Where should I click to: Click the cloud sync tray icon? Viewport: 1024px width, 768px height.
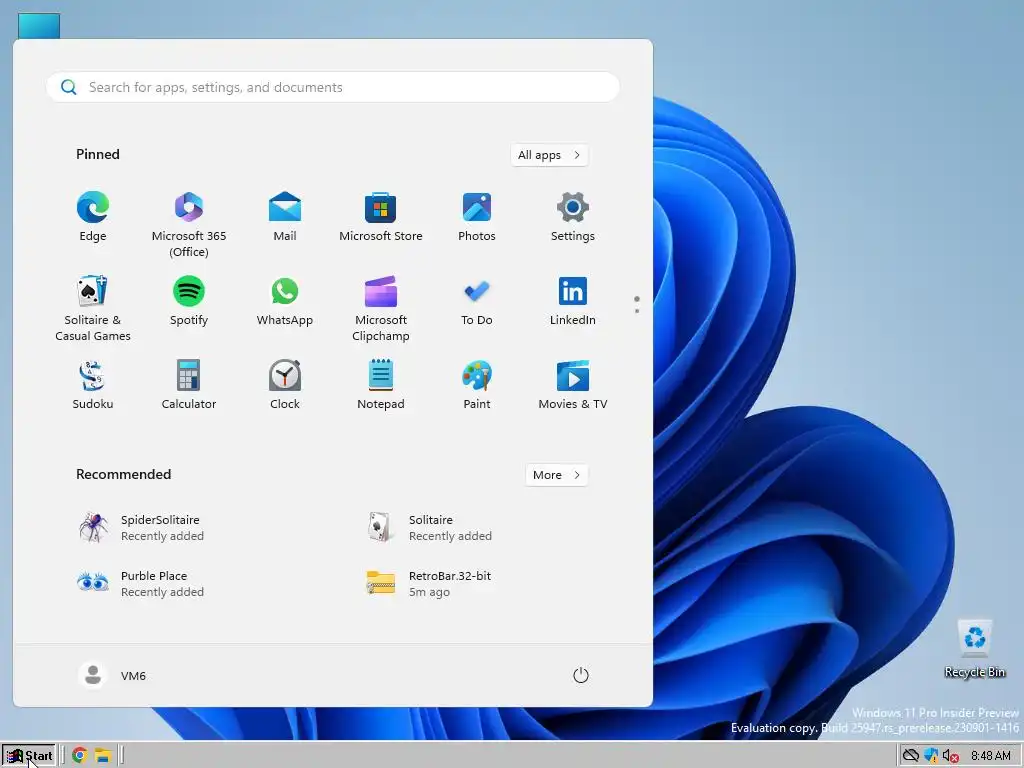pyautogui.click(x=910, y=756)
